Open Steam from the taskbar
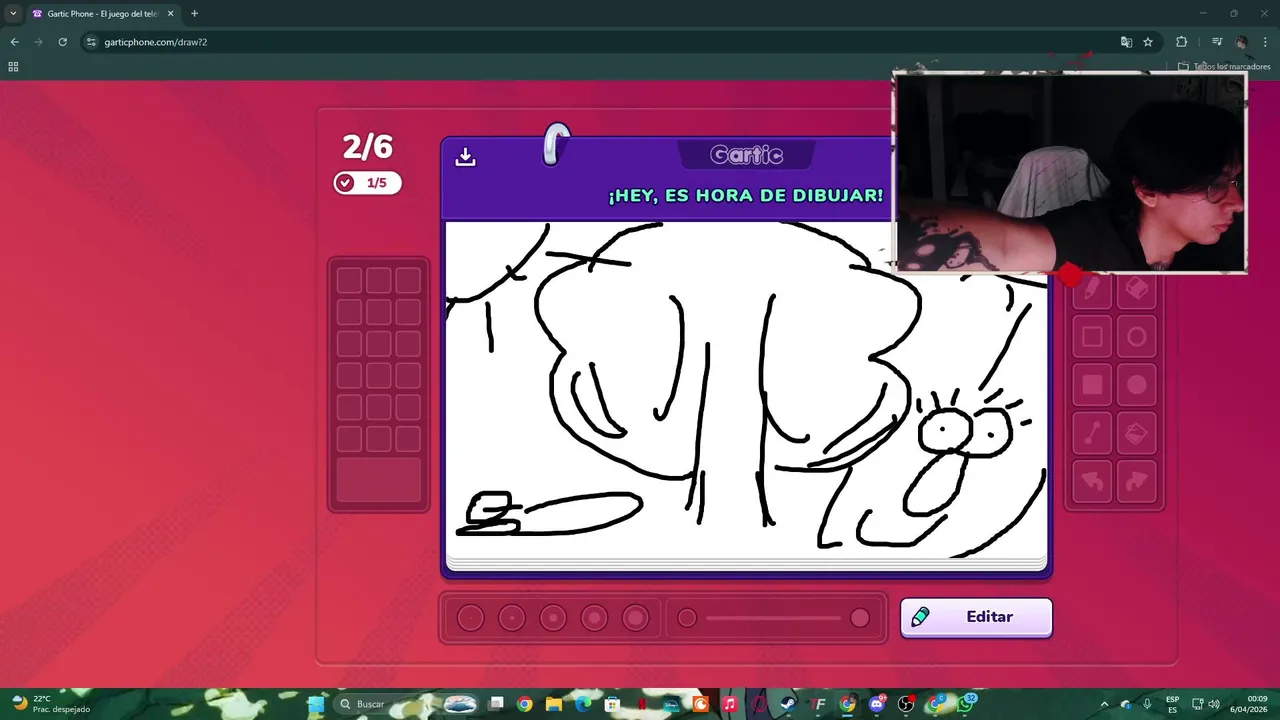Viewport: 1280px width, 720px height. click(x=788, y=704)
